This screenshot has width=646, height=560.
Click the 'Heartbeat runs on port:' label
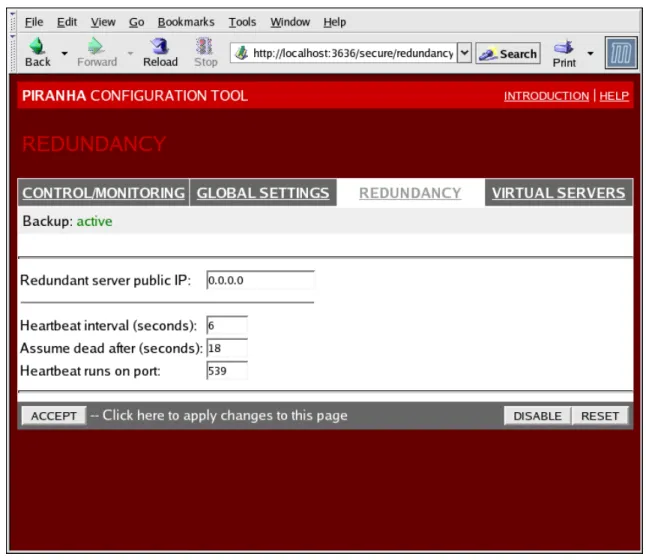point(90,371)
